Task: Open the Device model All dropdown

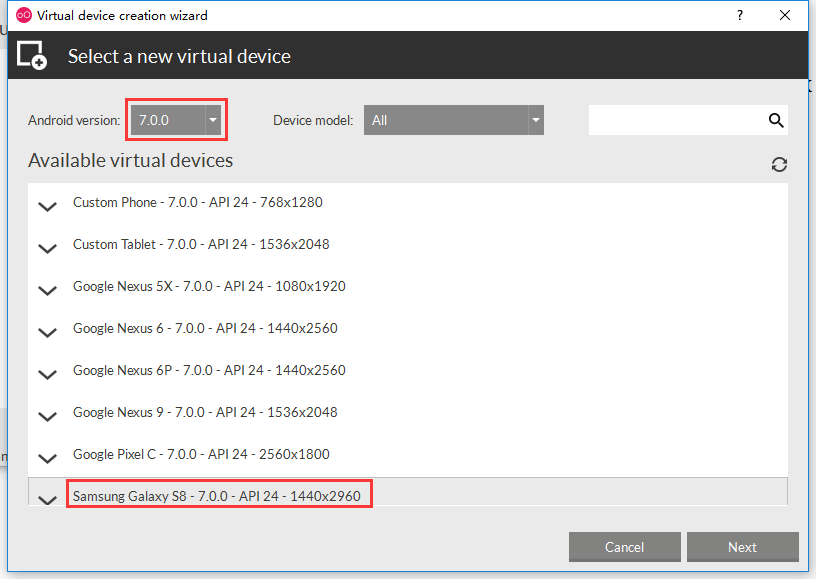Action: click(x=454, y=120)
